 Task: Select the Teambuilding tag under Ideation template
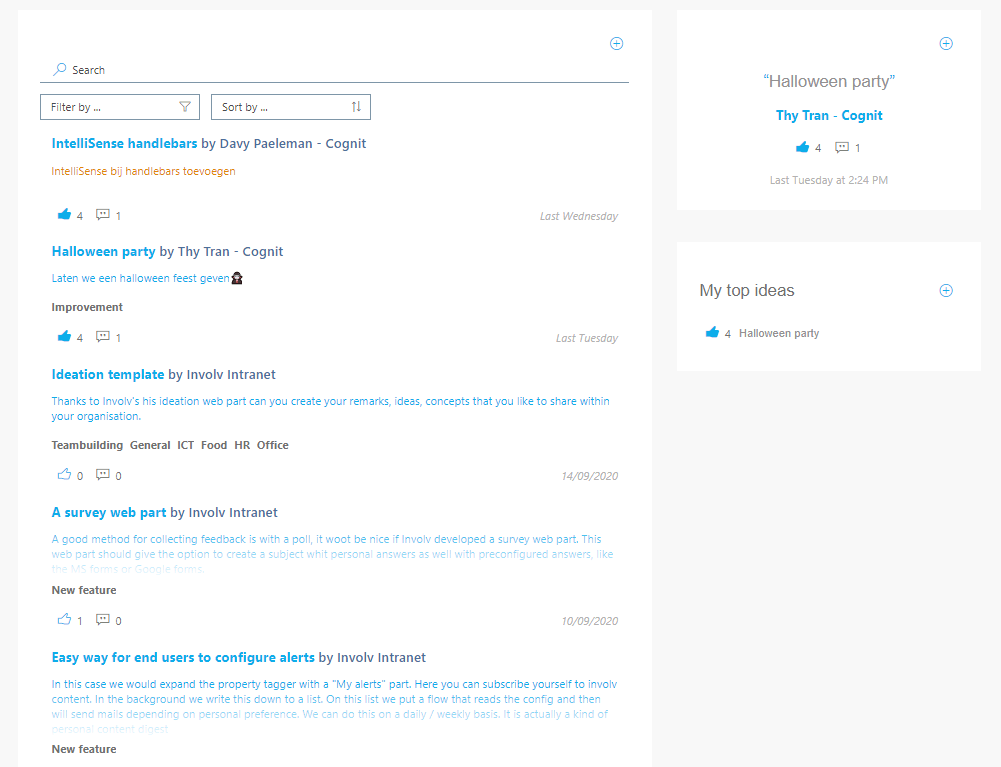point(87,445)
